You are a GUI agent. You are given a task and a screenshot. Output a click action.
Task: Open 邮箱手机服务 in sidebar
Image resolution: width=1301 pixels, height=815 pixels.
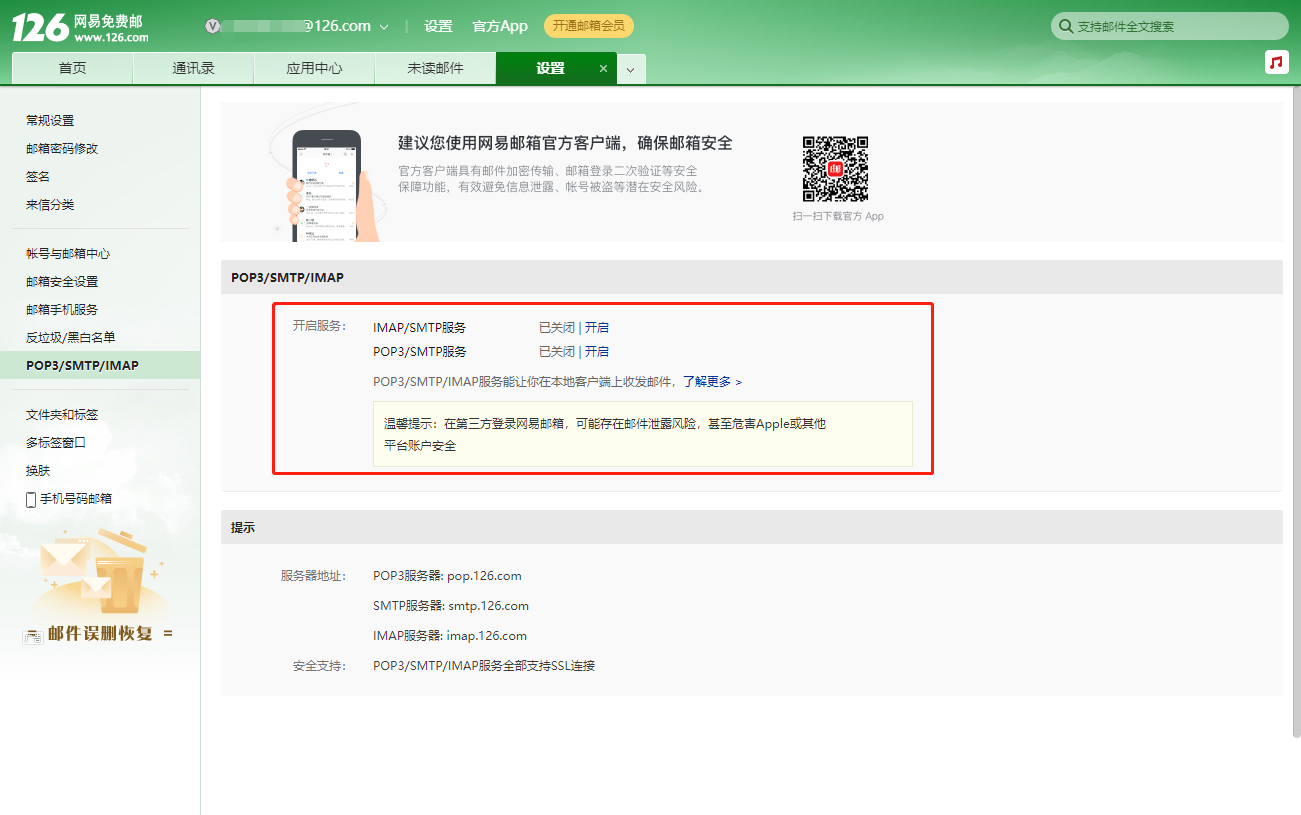[62, 310]
